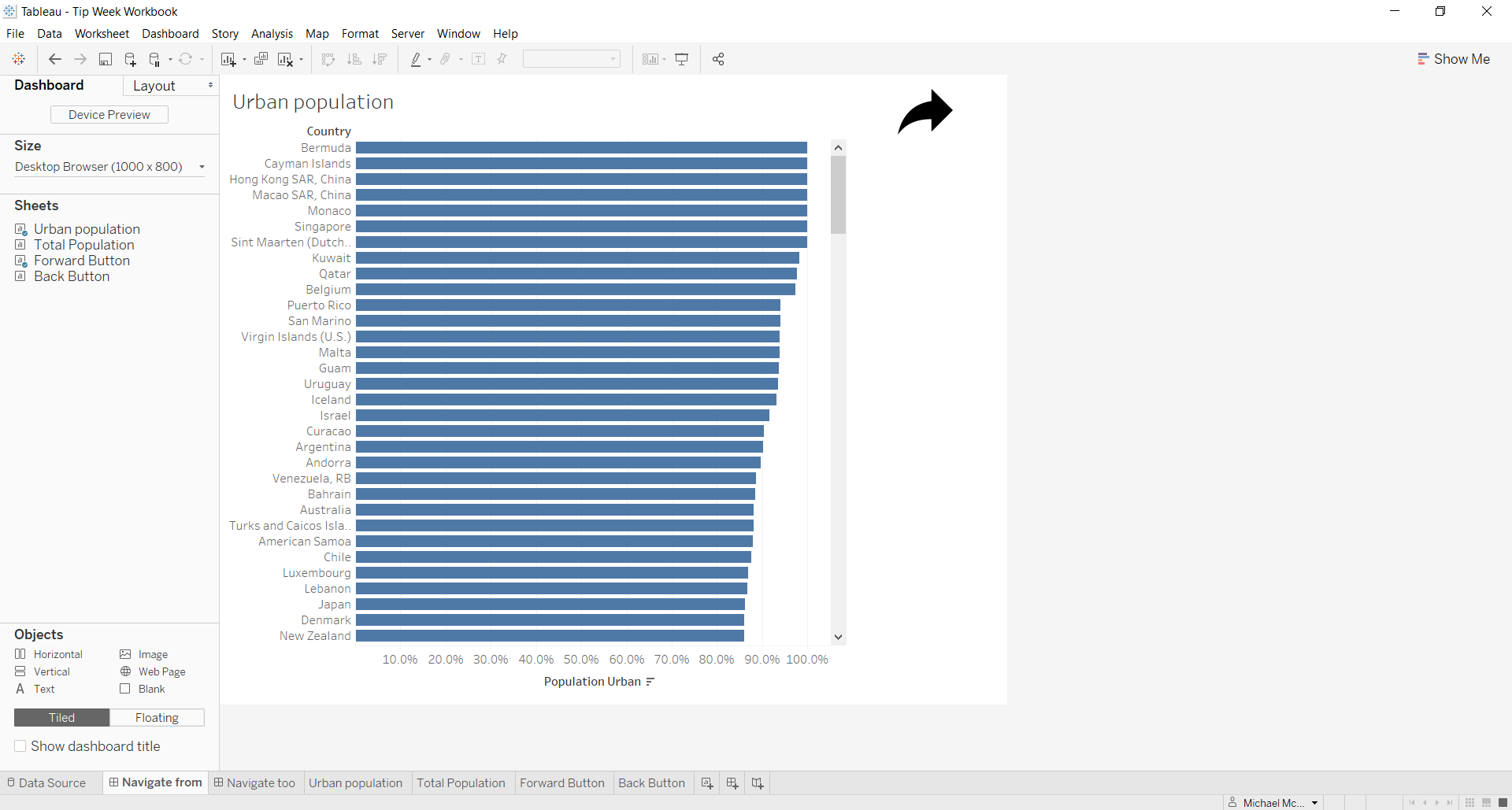Click the Urban population chart title
The height and width of the screenshot is (810, 1512).
click(x=313, y=102)
